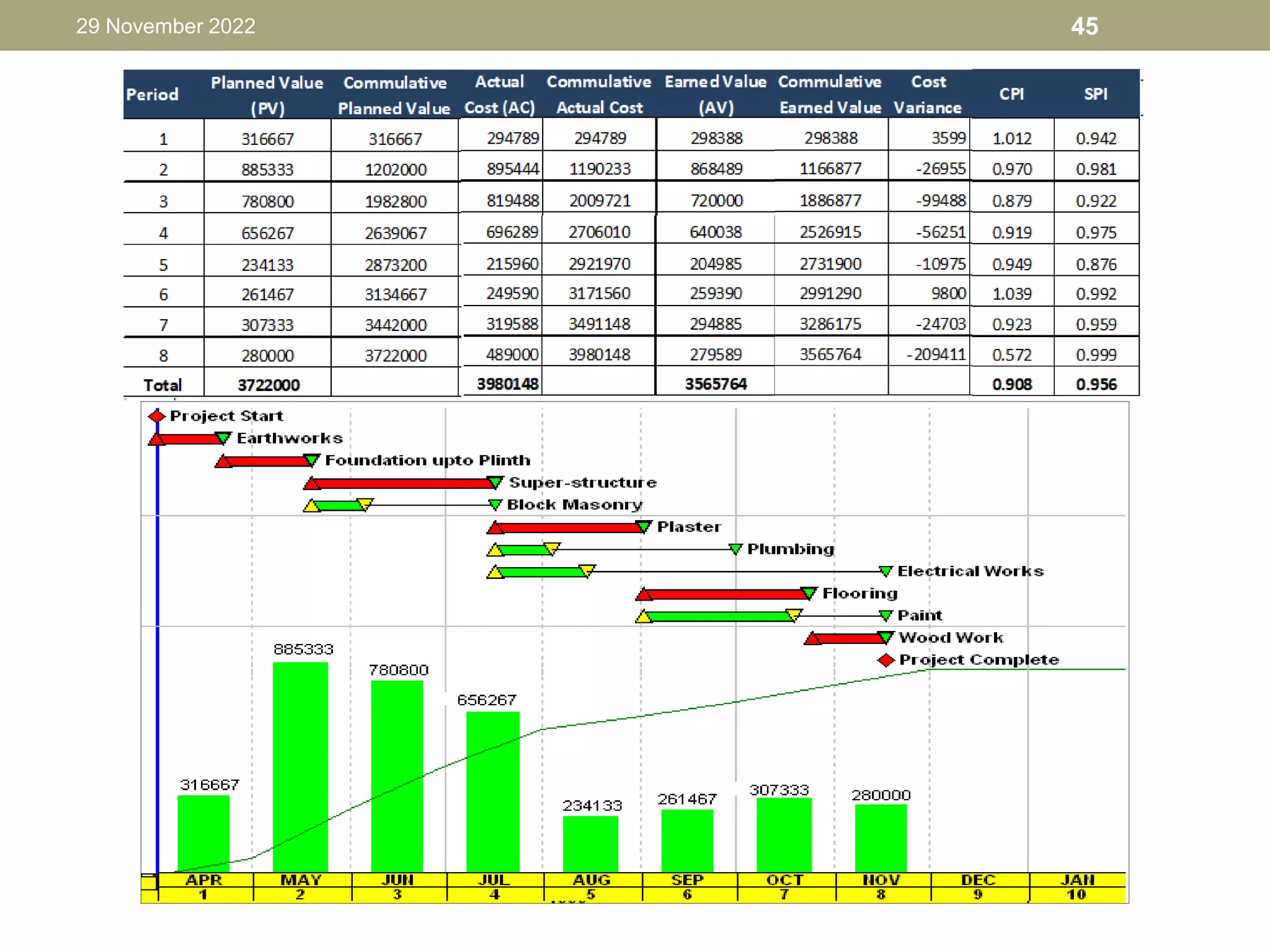
Task: Click the Block Masonry green task bar
Action: (x=338, y=506)
